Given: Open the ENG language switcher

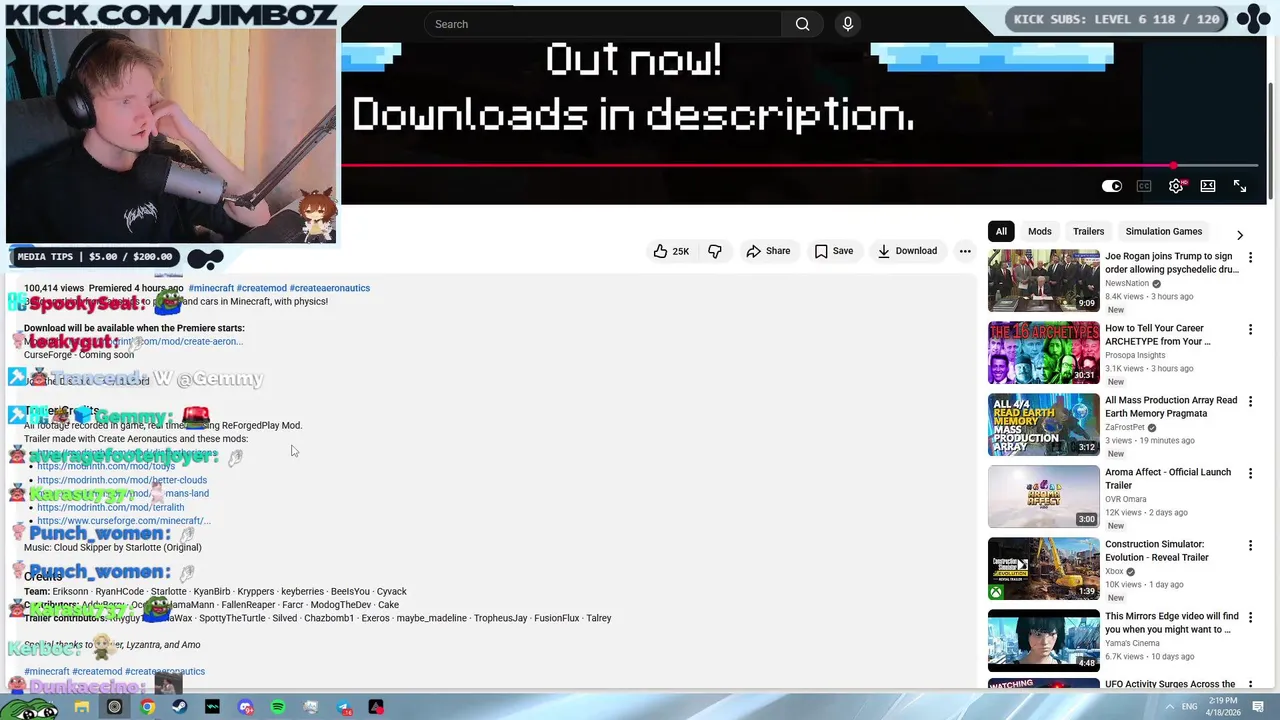Looking at the screenshot, I should click(1189, 707).
